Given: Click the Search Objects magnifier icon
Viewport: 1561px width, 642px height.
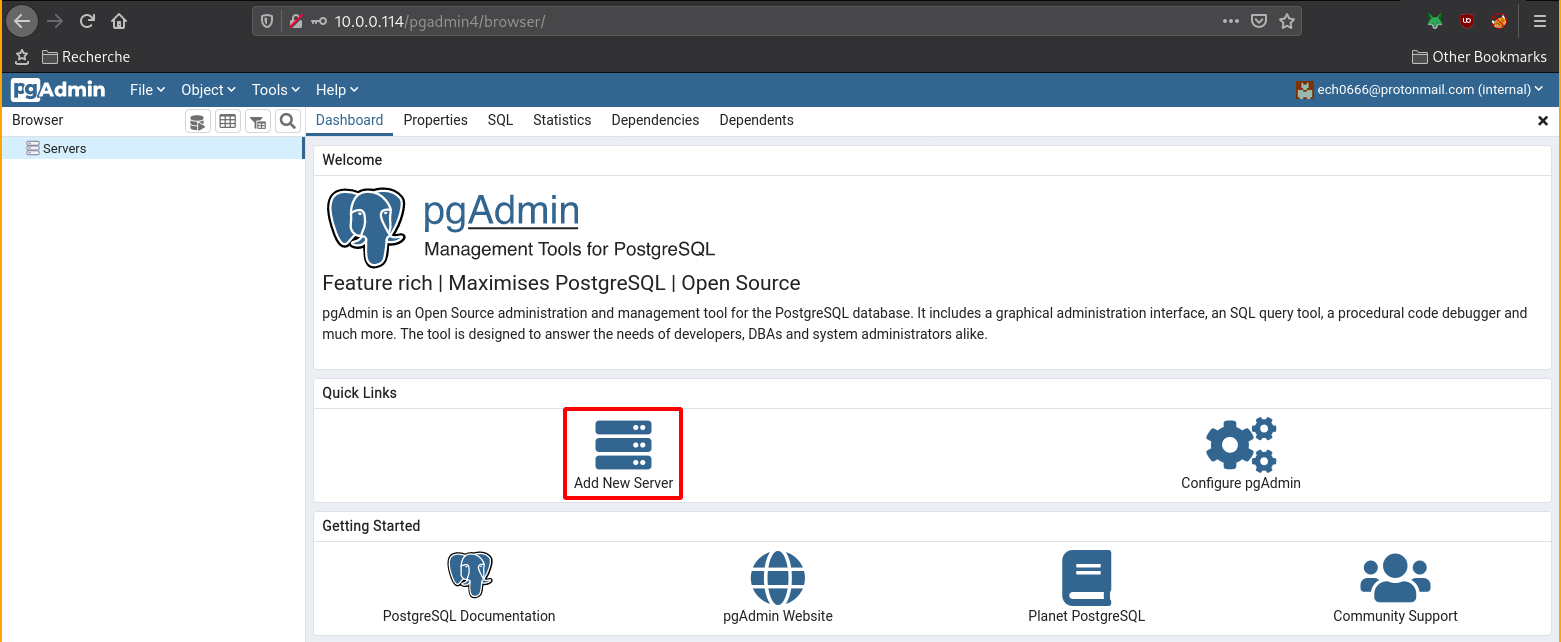Looking at the screenshot, I should pyautogui.click(x=288, y=121).
